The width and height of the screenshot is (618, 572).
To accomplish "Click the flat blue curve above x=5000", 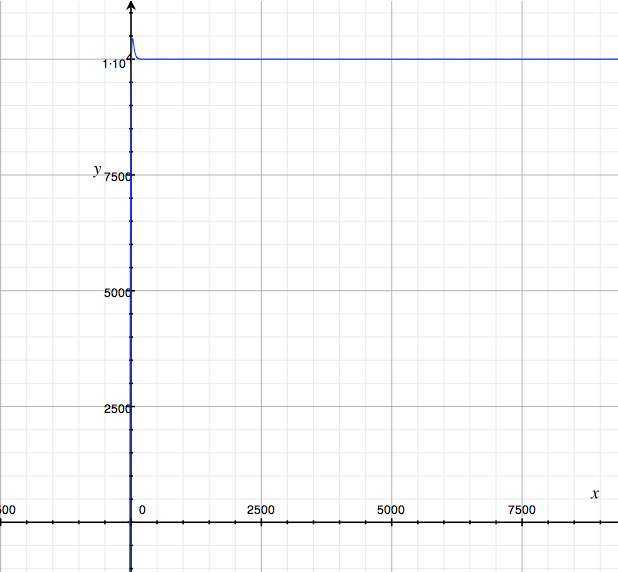I will click(391, 59).
